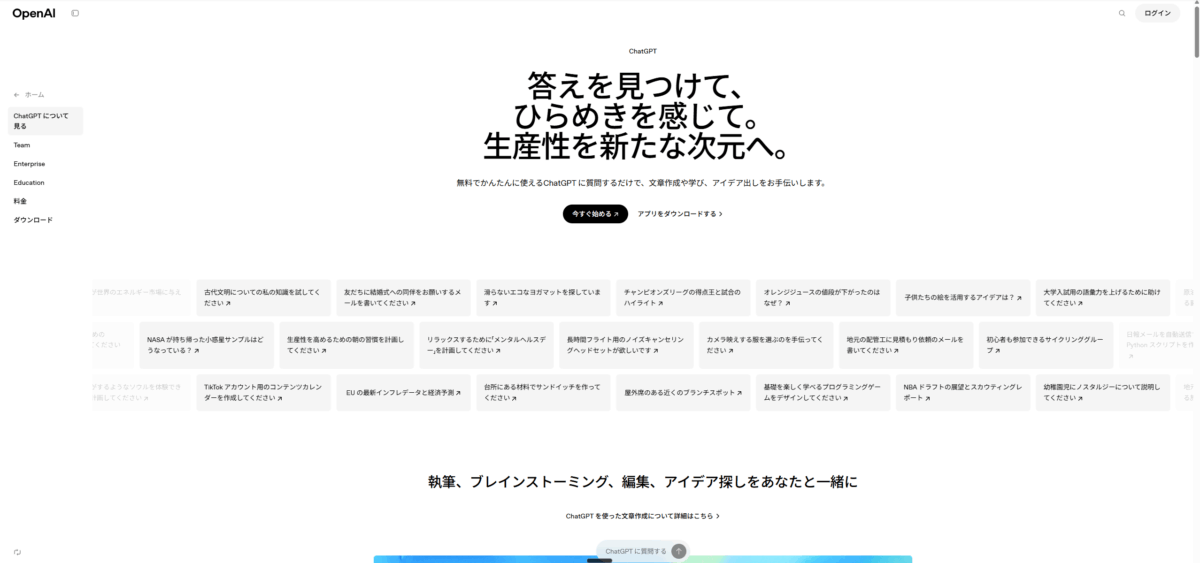The image size is (1200, 563).
Task: Click the ChatGPT label above headline
Action: tap(643, 51)
